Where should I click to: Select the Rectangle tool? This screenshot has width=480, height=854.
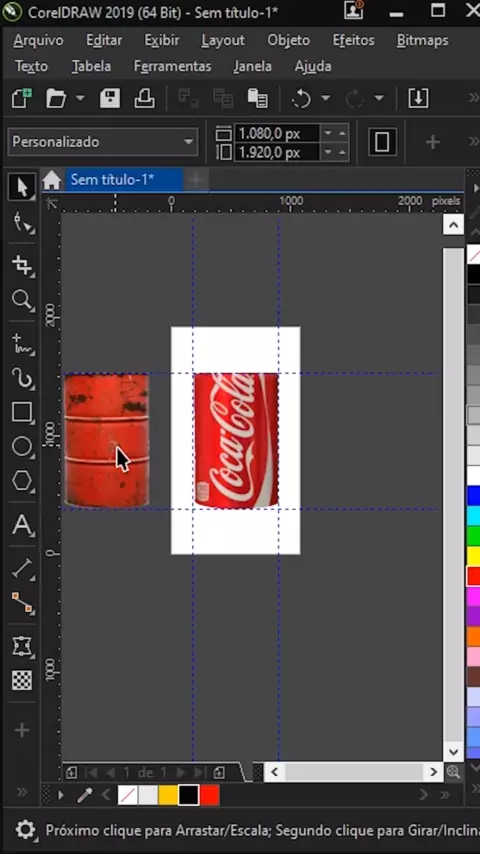pyautogui.click(x=22, y=412)
